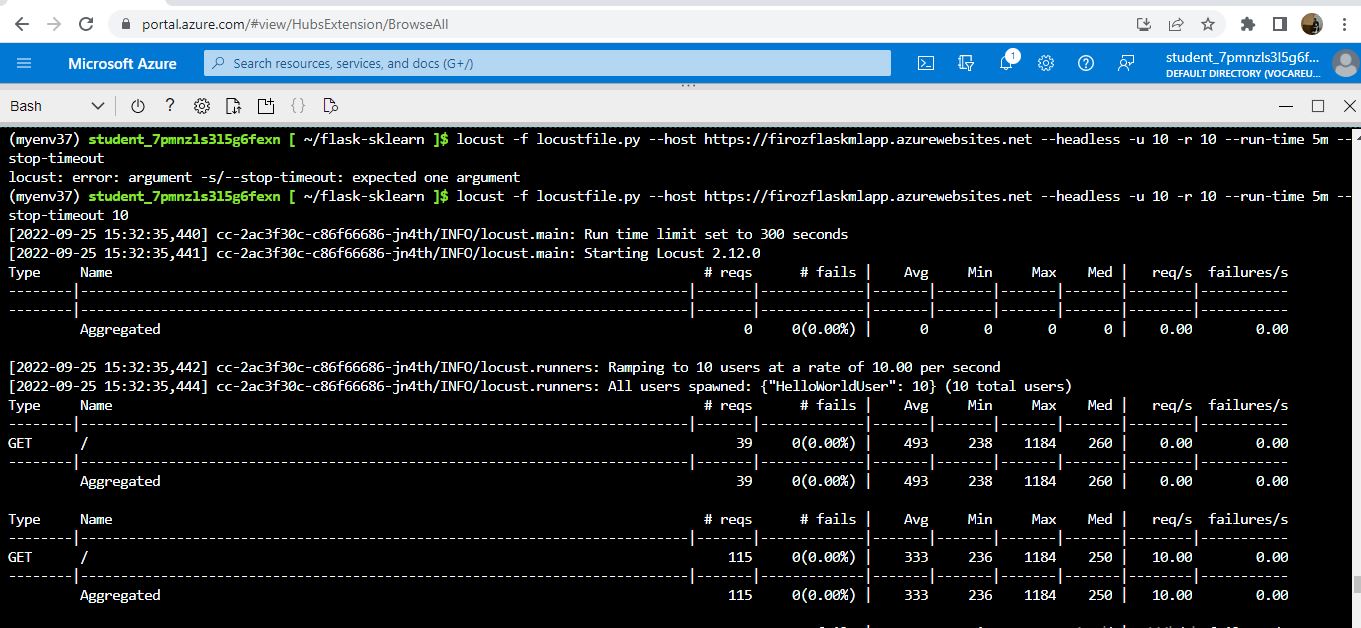Click the 115 request count in GET row

coord(740,557)
